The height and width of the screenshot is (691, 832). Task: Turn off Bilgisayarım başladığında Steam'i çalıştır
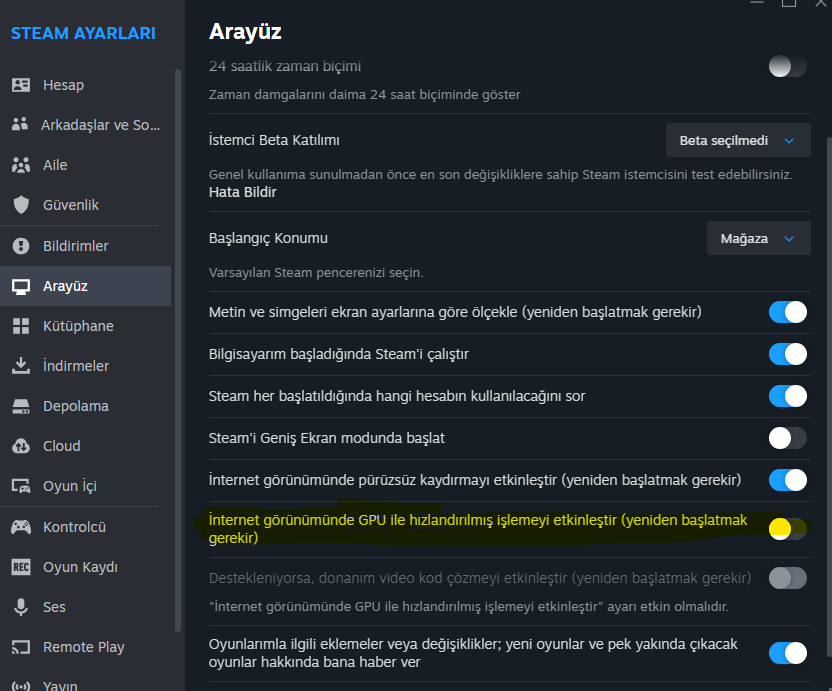[x=787, y=354]
